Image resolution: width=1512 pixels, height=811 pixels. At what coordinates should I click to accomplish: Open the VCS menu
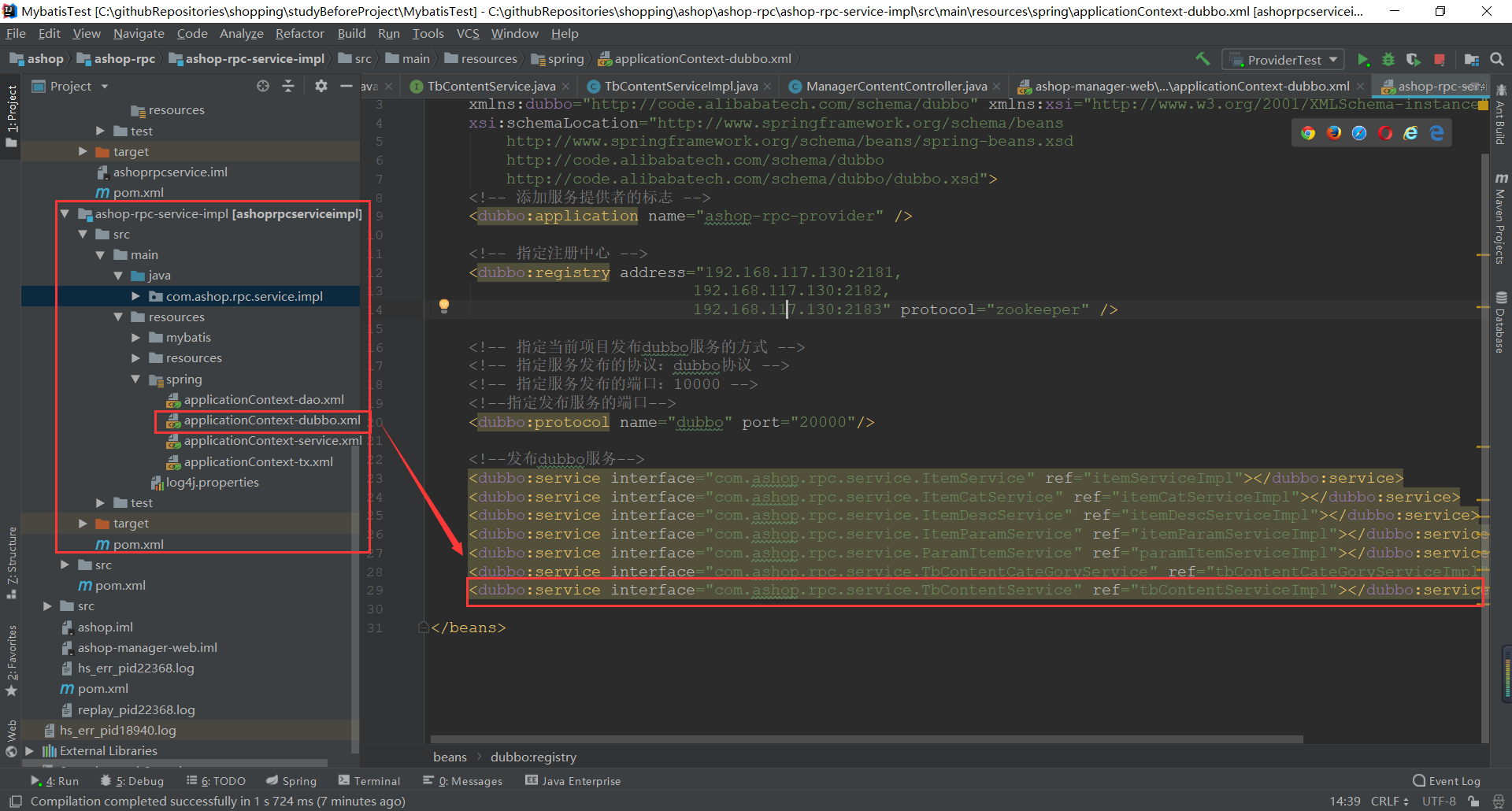coord(468,34)
